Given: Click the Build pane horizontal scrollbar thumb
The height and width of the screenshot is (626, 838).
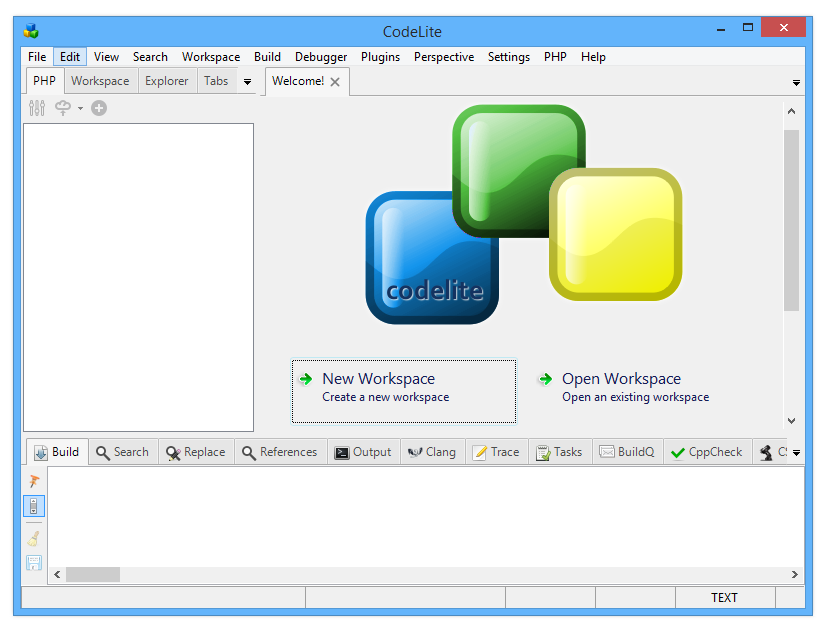Looking at the screenshot, I should tap(92, 575).
